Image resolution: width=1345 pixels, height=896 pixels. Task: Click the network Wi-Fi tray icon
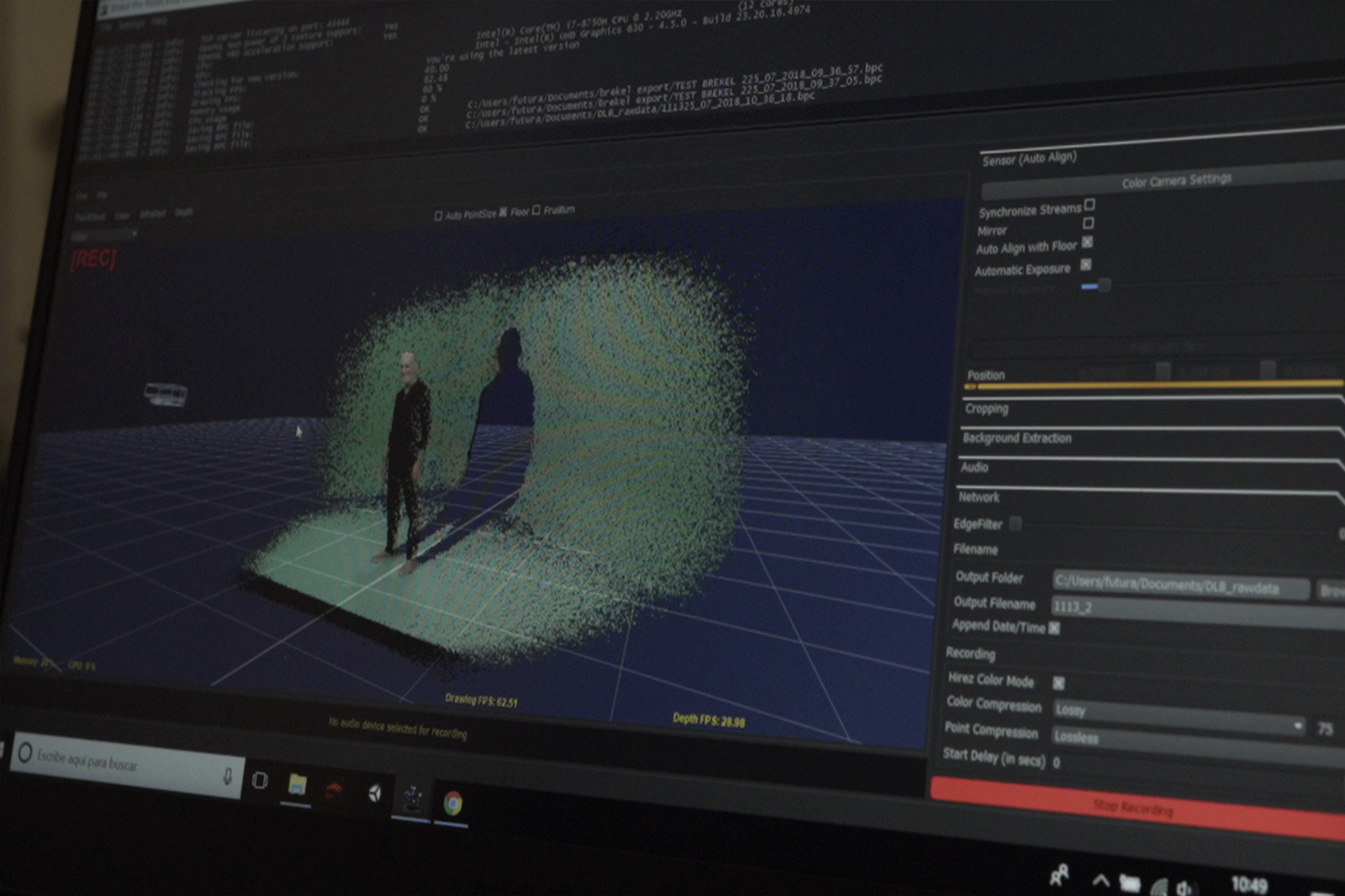coord(1160,886)
